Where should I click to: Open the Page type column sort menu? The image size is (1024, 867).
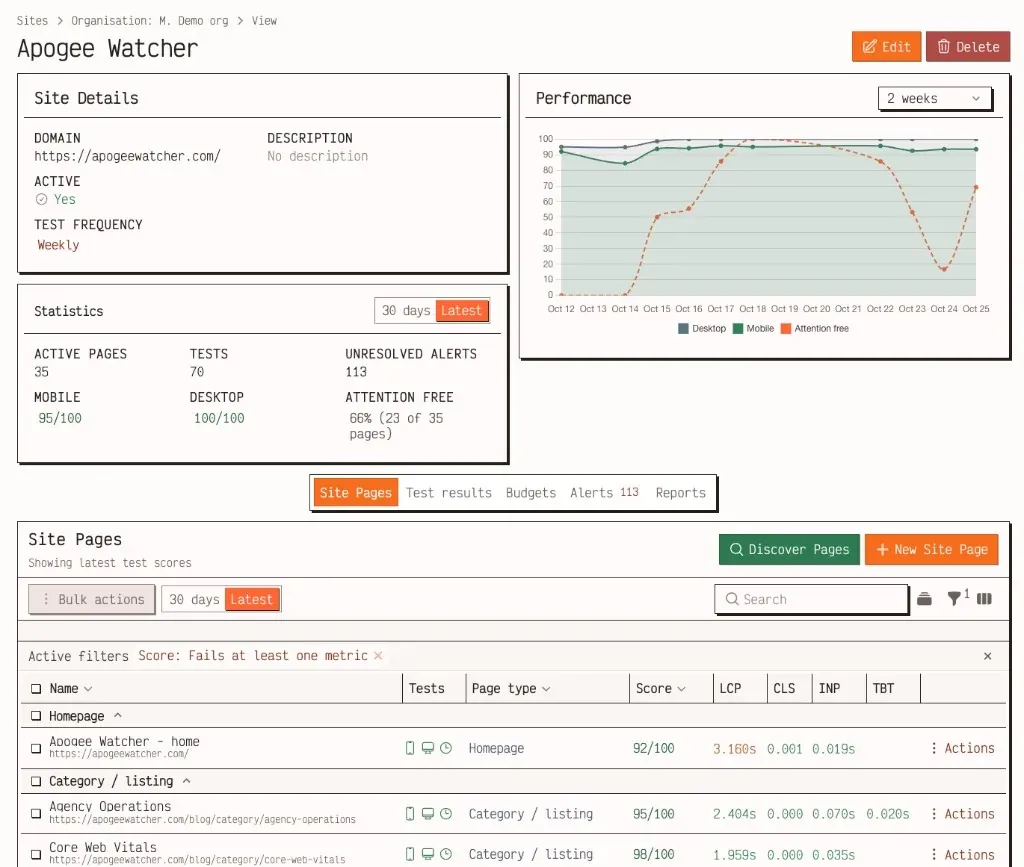point(511,689)
